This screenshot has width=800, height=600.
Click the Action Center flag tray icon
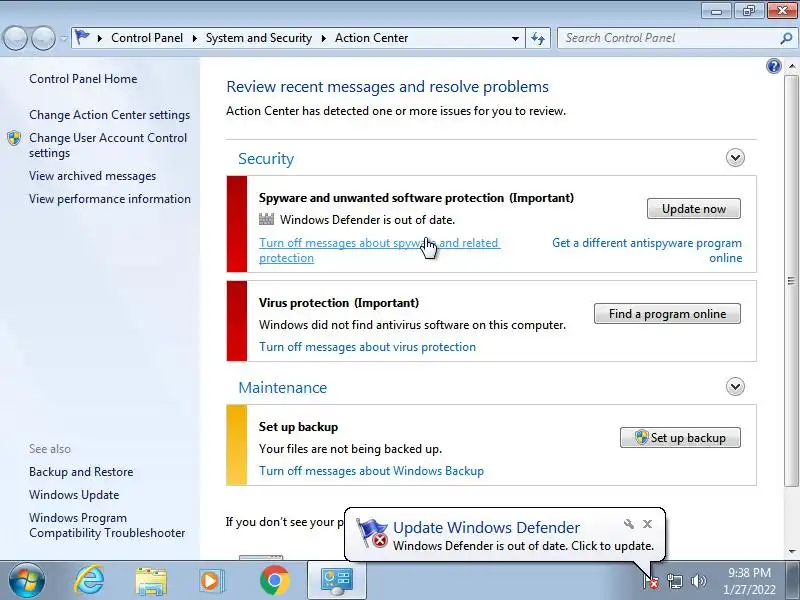651,581
